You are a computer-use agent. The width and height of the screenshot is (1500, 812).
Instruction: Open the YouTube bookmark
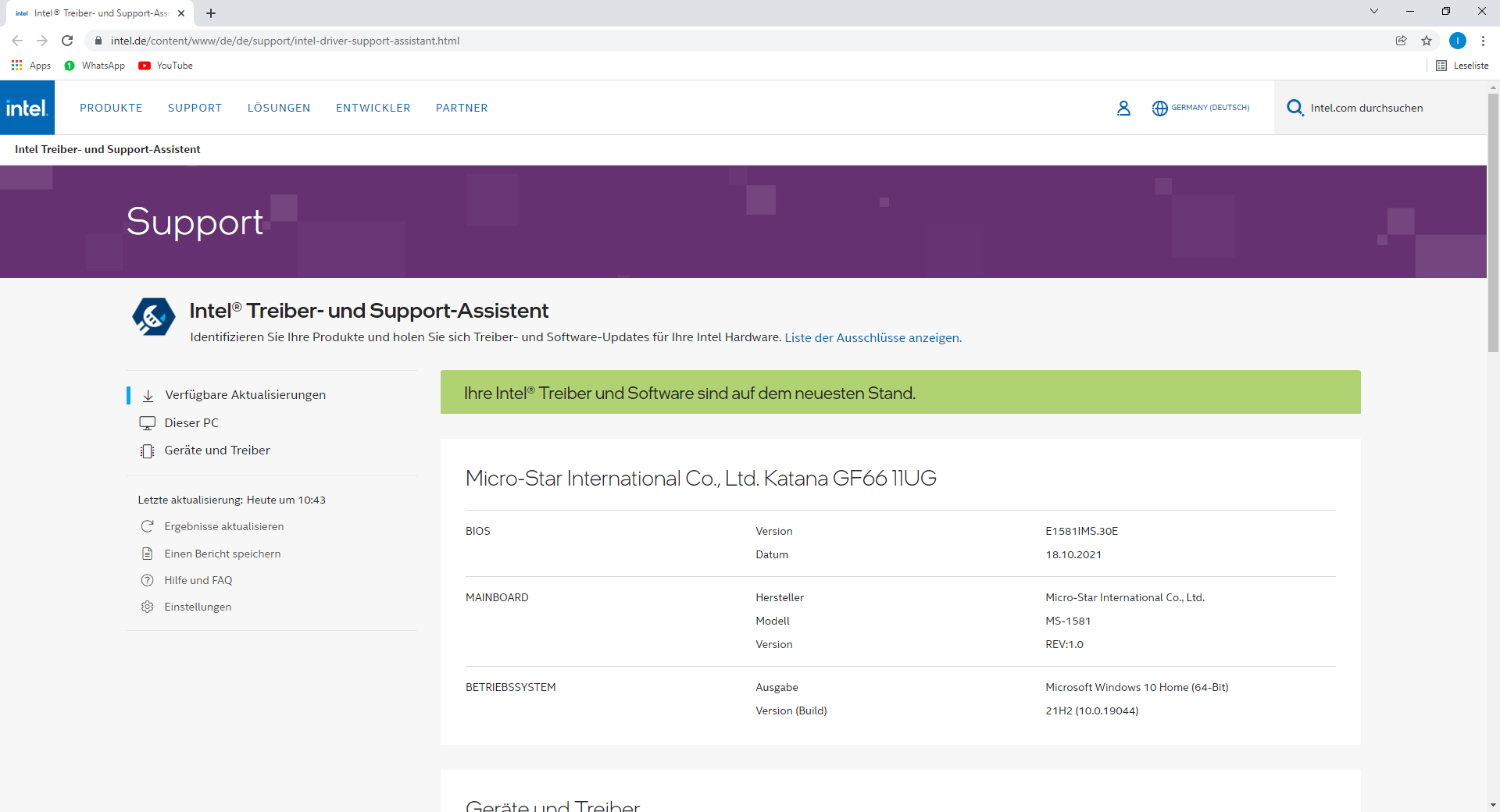pyautogui.click(x=166, y=66)
